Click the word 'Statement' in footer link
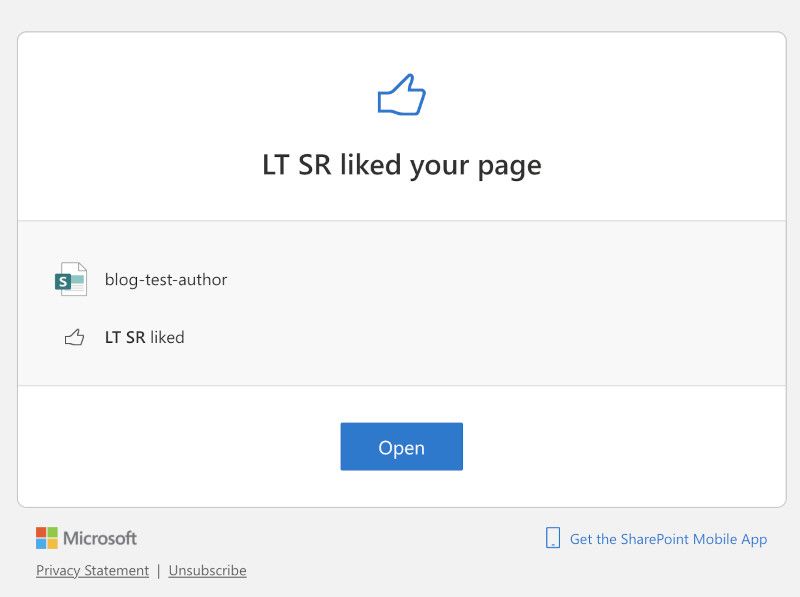This screenshot has width=800, height=597. pos(117,570)
